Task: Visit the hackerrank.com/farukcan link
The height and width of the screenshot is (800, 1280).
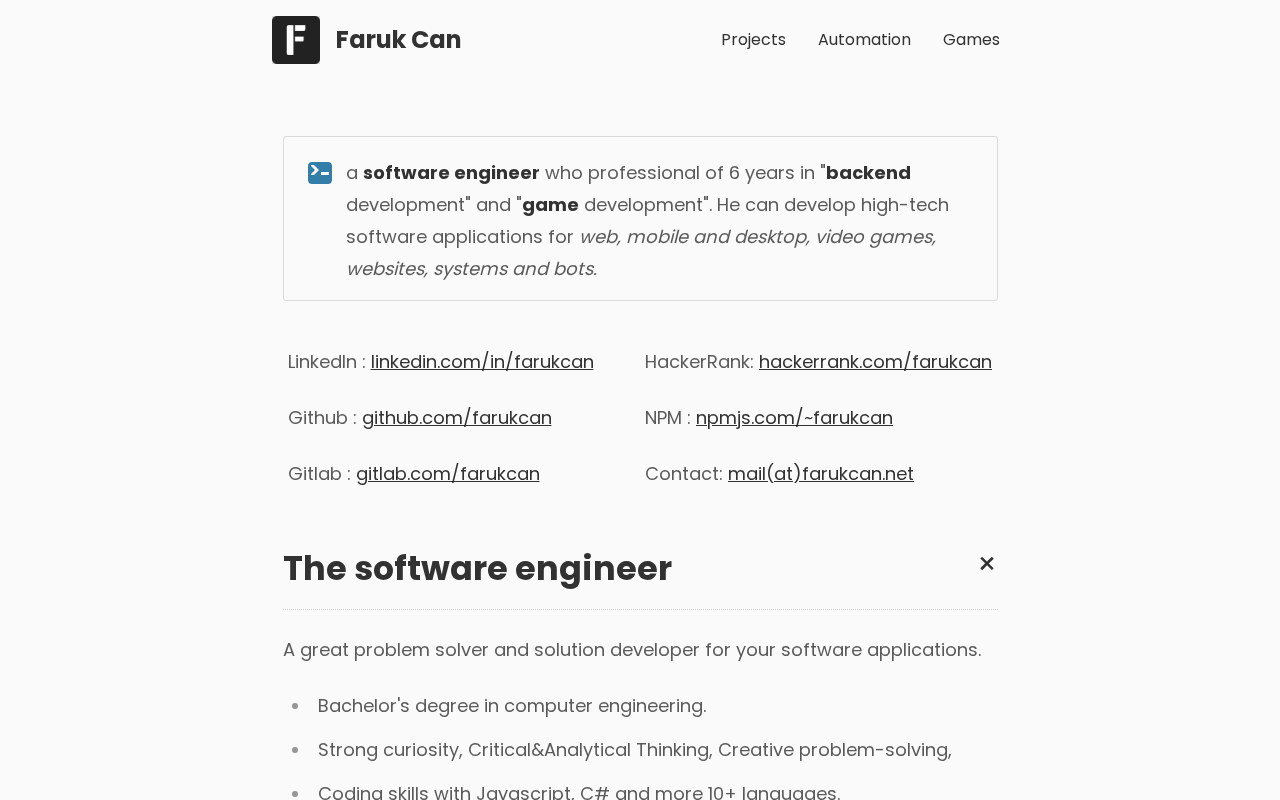Action: click(875, 362)
